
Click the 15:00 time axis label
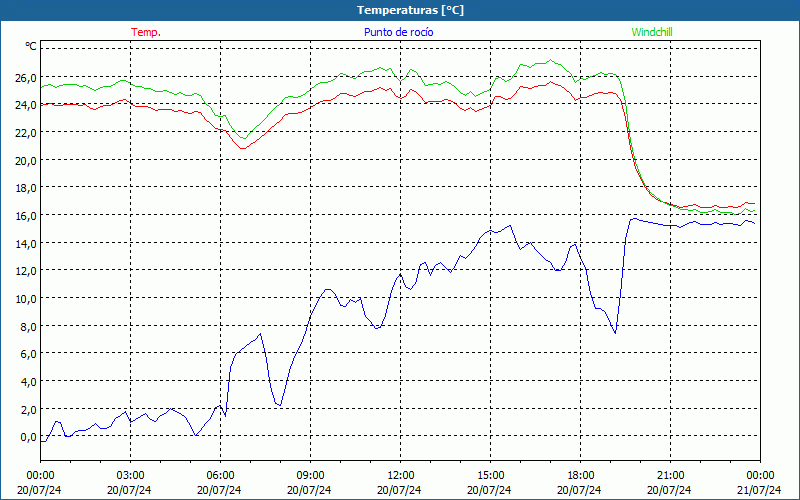click(490, 476)
